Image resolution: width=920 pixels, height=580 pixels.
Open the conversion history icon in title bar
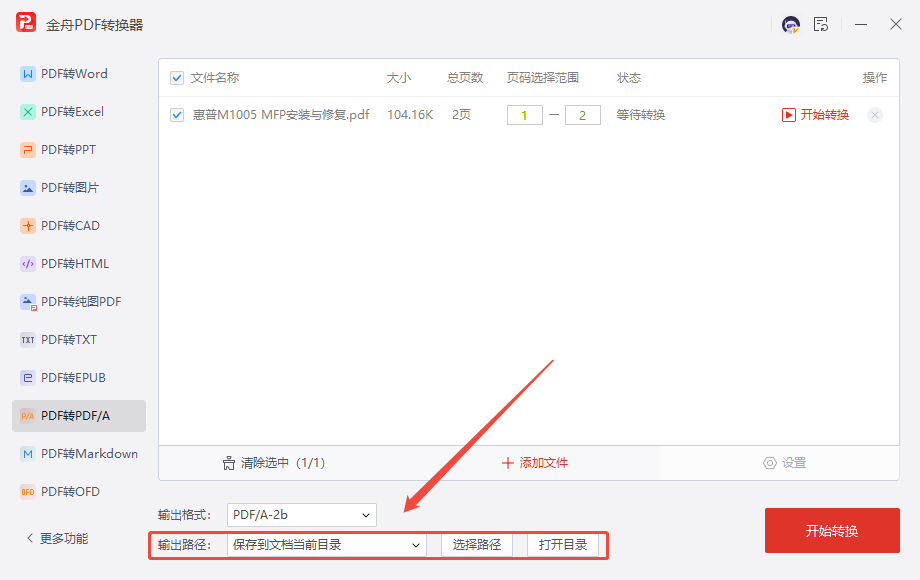[x=821, y=24]
